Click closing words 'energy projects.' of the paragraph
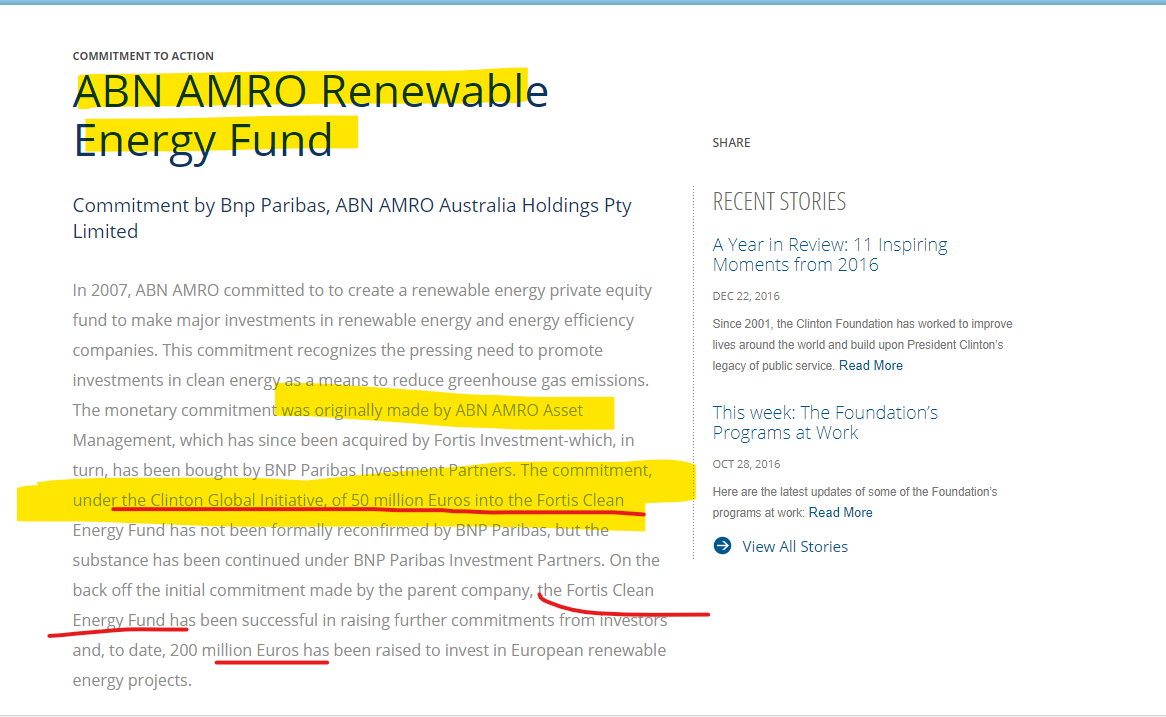1166x717 pixels. 132,681
